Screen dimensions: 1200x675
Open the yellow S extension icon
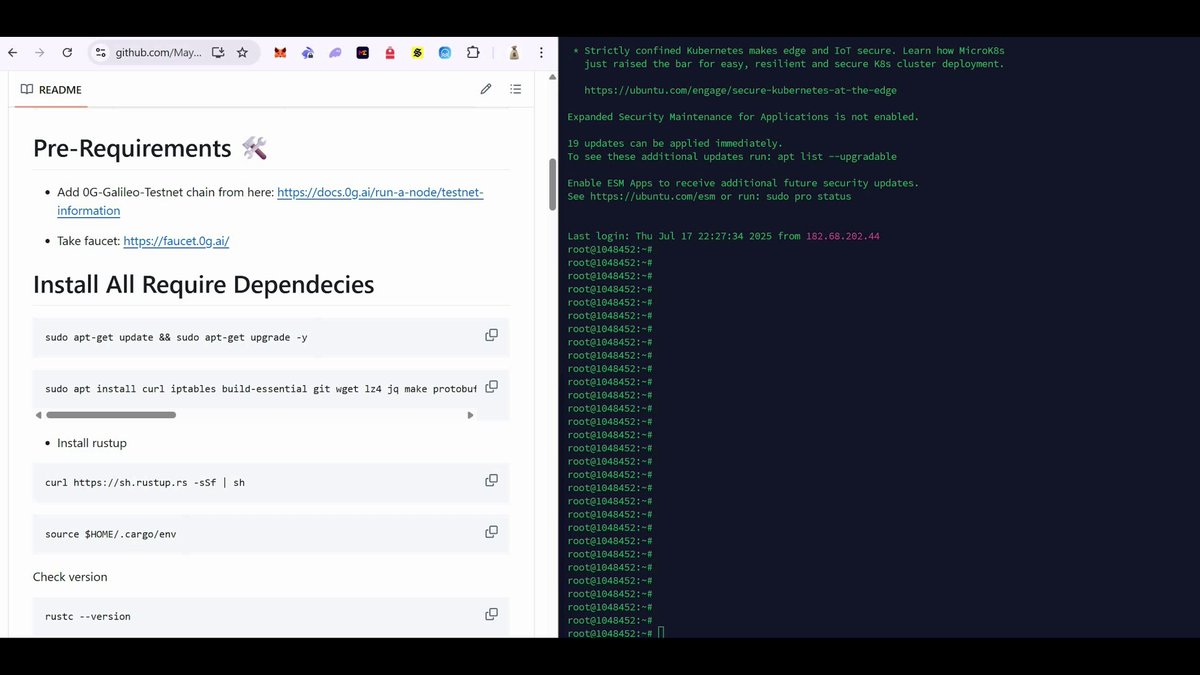click(x=418, y=52)
